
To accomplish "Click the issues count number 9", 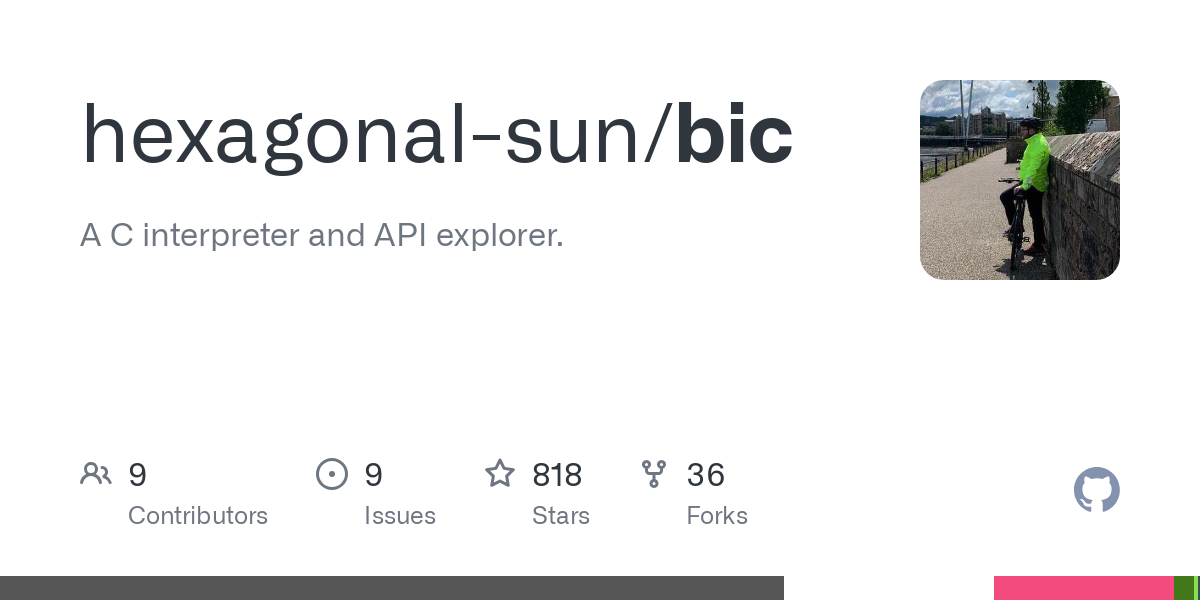I will coord(374,475).
